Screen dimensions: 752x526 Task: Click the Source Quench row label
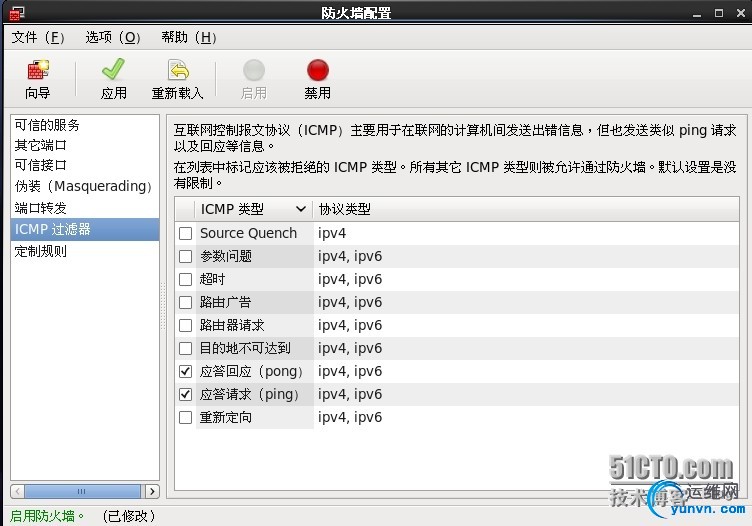[248, 233]
